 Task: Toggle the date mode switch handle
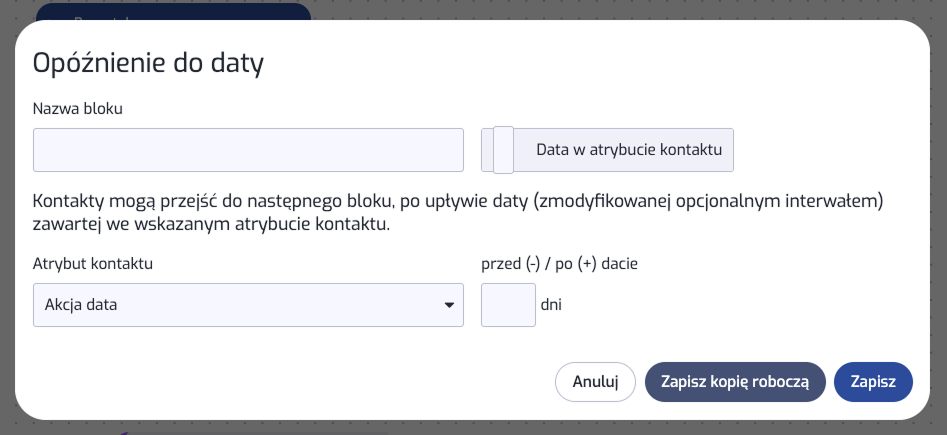[504, 150]
